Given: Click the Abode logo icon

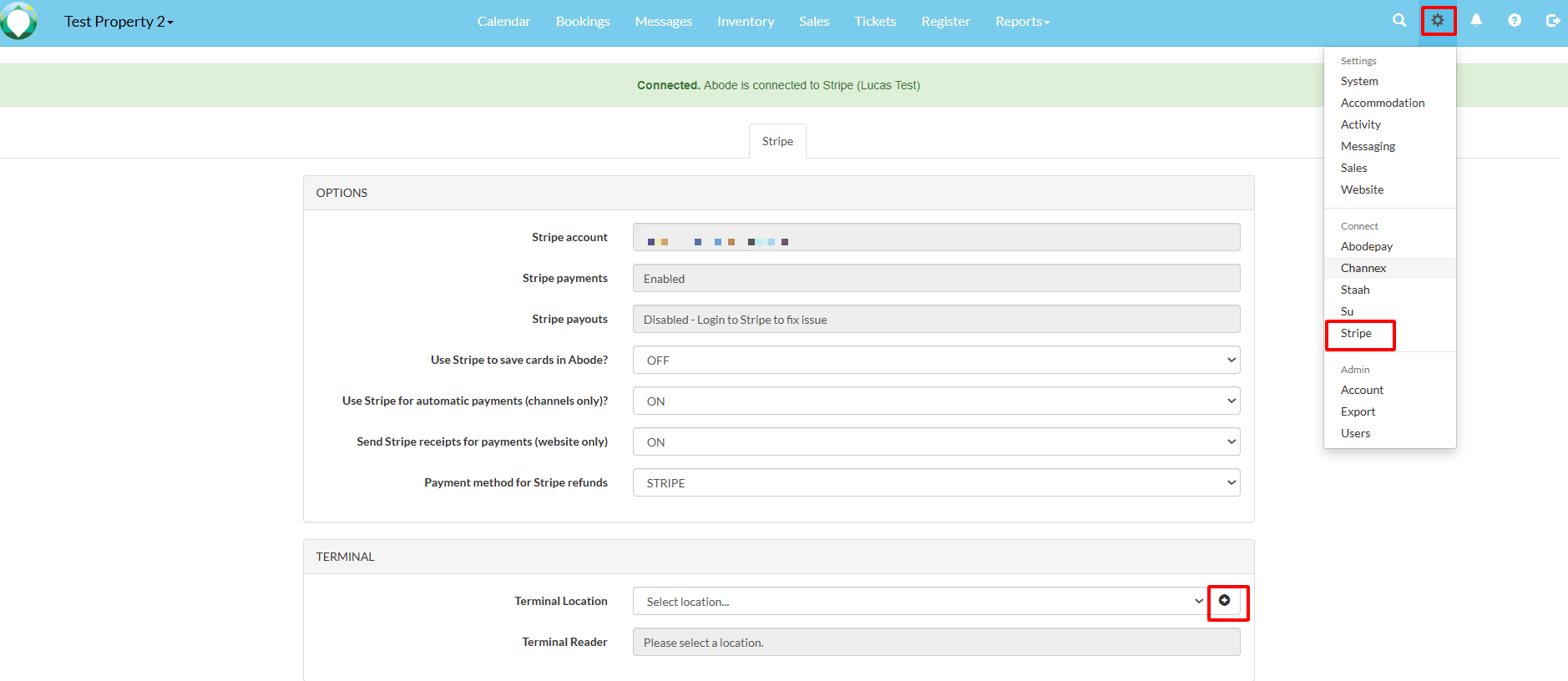Looking at the screenshot, I should 18,21.
